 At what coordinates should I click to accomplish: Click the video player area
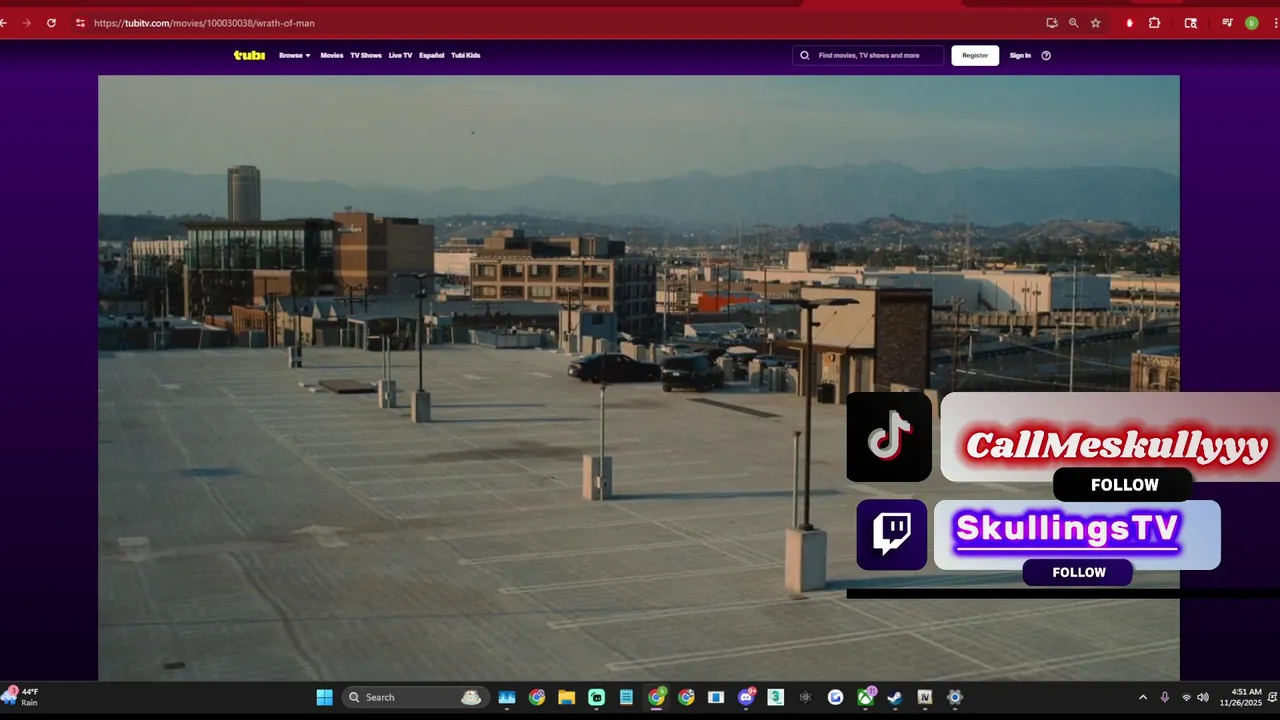pyautogui.click(x=639, y=378)
